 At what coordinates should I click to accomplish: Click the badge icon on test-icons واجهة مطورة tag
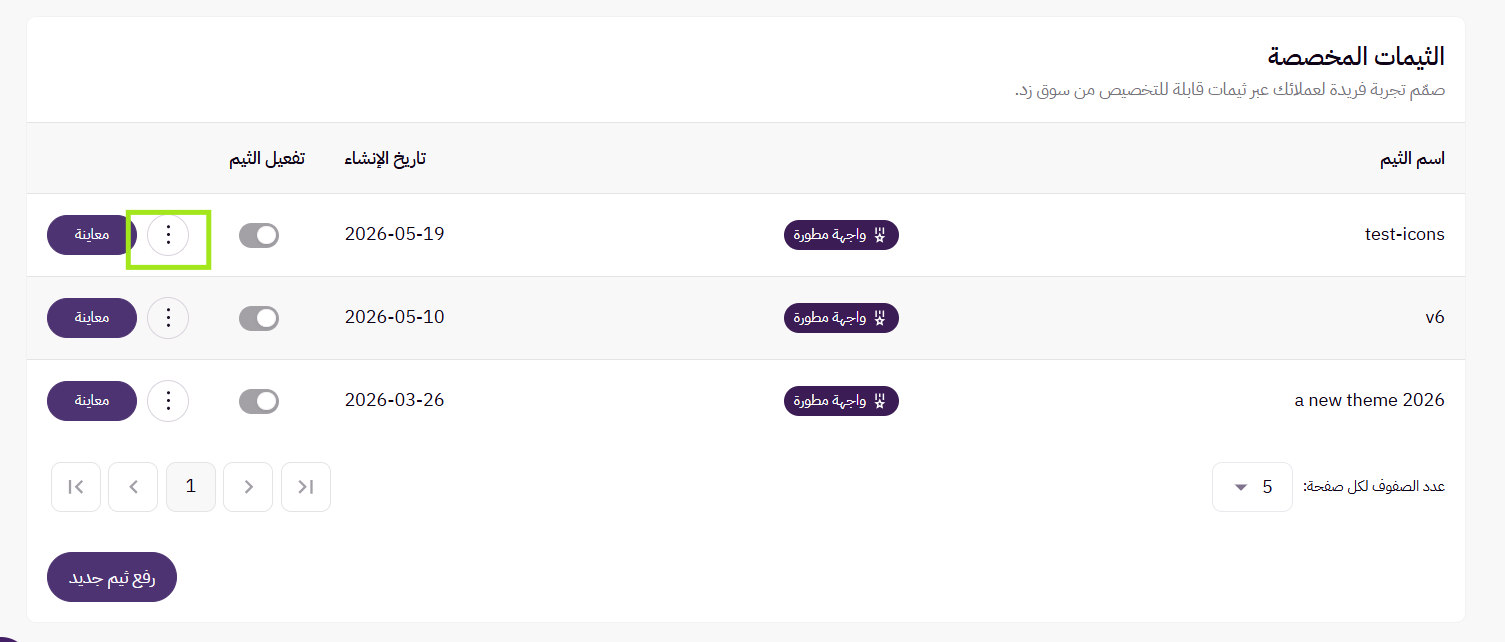coord(880,235)
